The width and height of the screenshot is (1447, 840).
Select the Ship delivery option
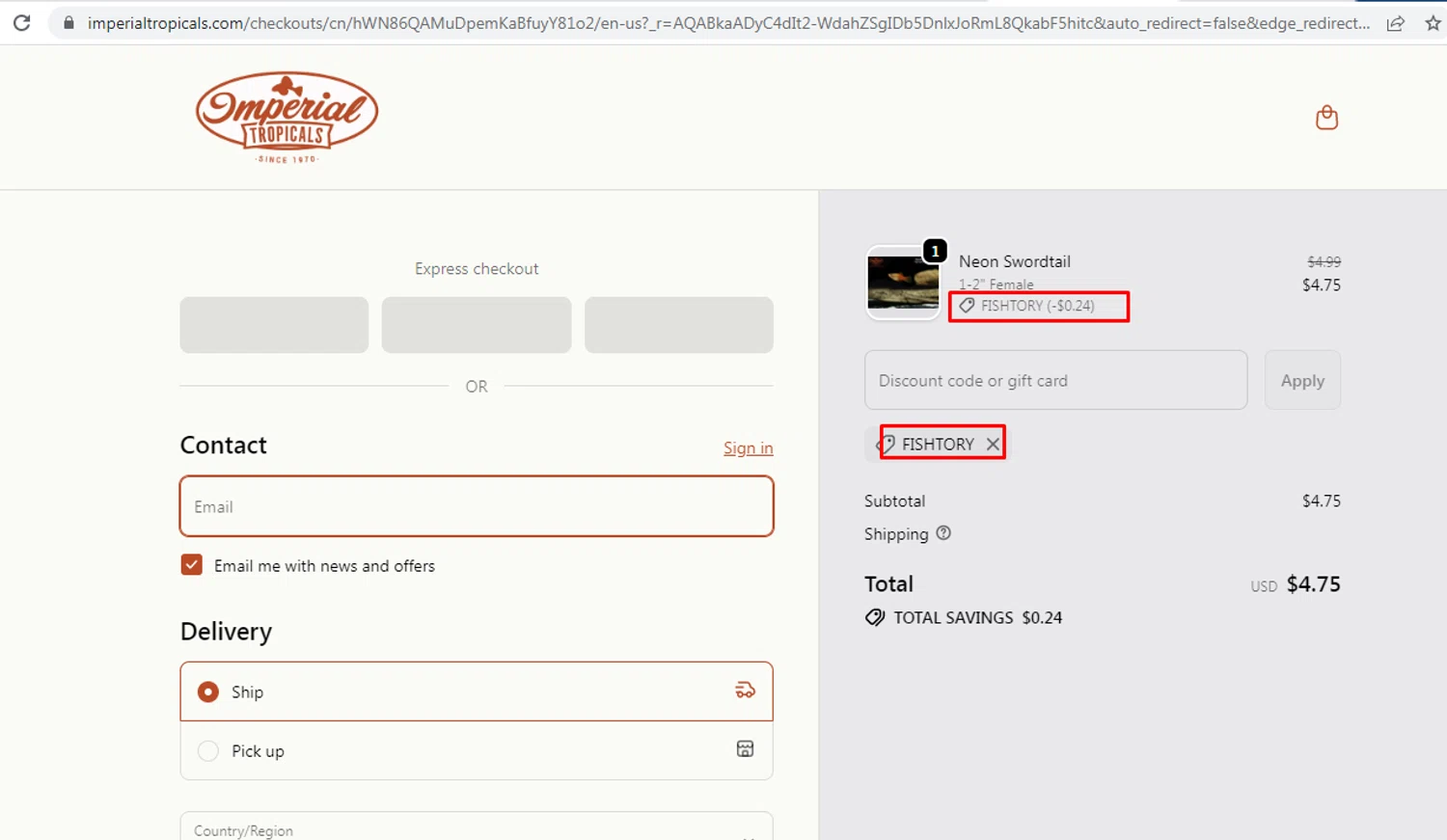pyautogui.click(x=477, y=691)
